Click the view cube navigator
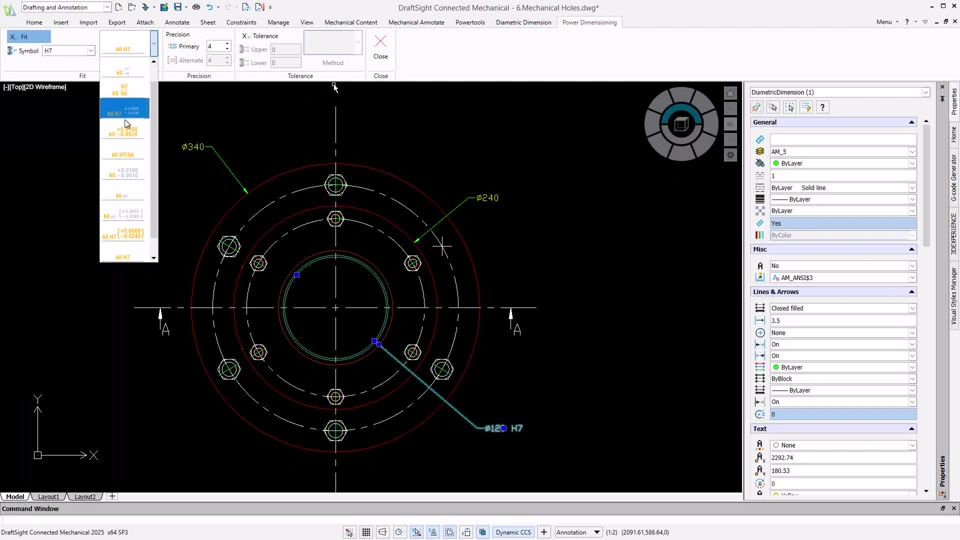The height and width of the screenshot is (540, 960). [681, 124]
